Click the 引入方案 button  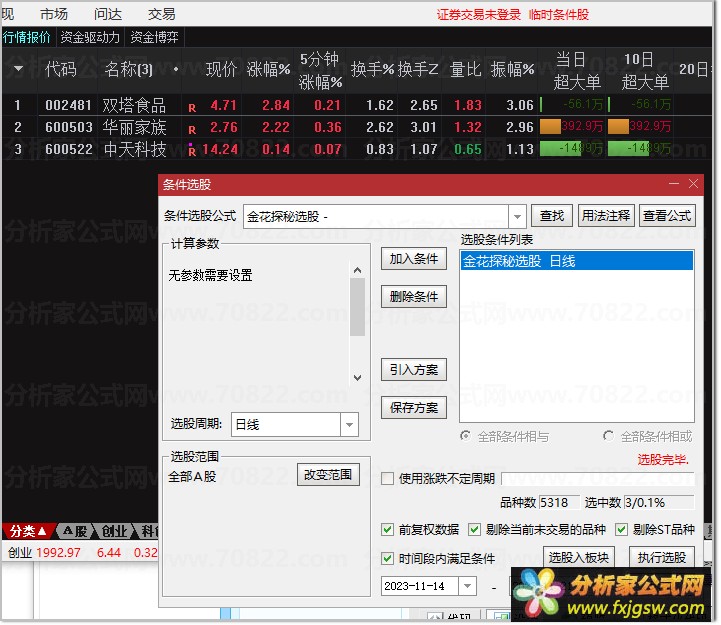coord(414,369)
